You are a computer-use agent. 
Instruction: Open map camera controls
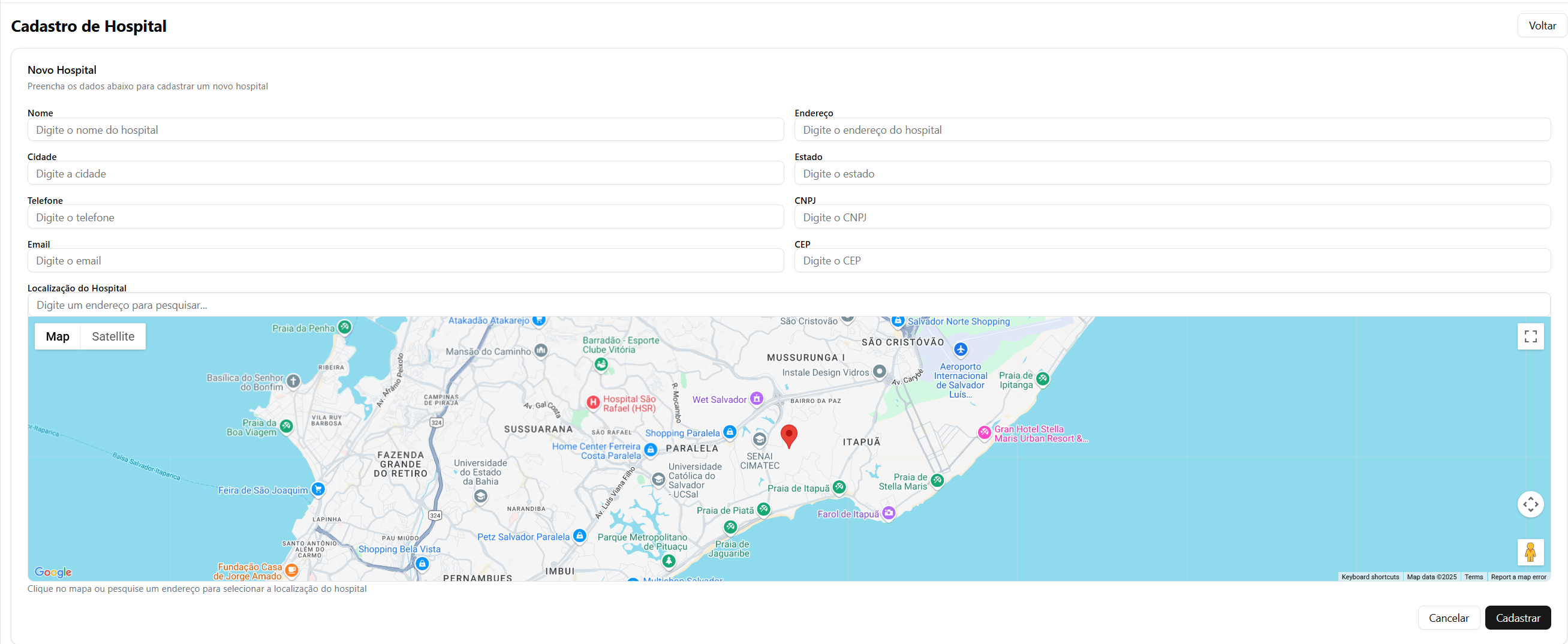coord(1530,504)
